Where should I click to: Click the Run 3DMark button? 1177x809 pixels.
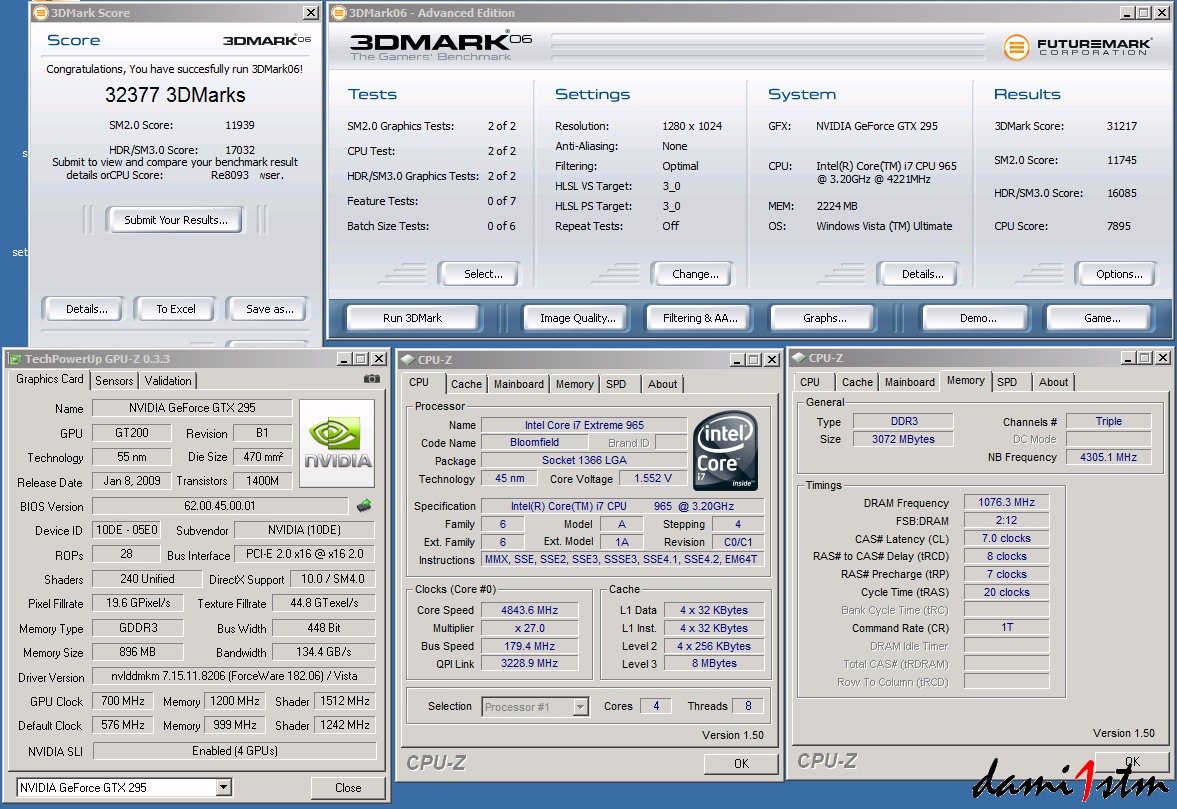point(412,318)
